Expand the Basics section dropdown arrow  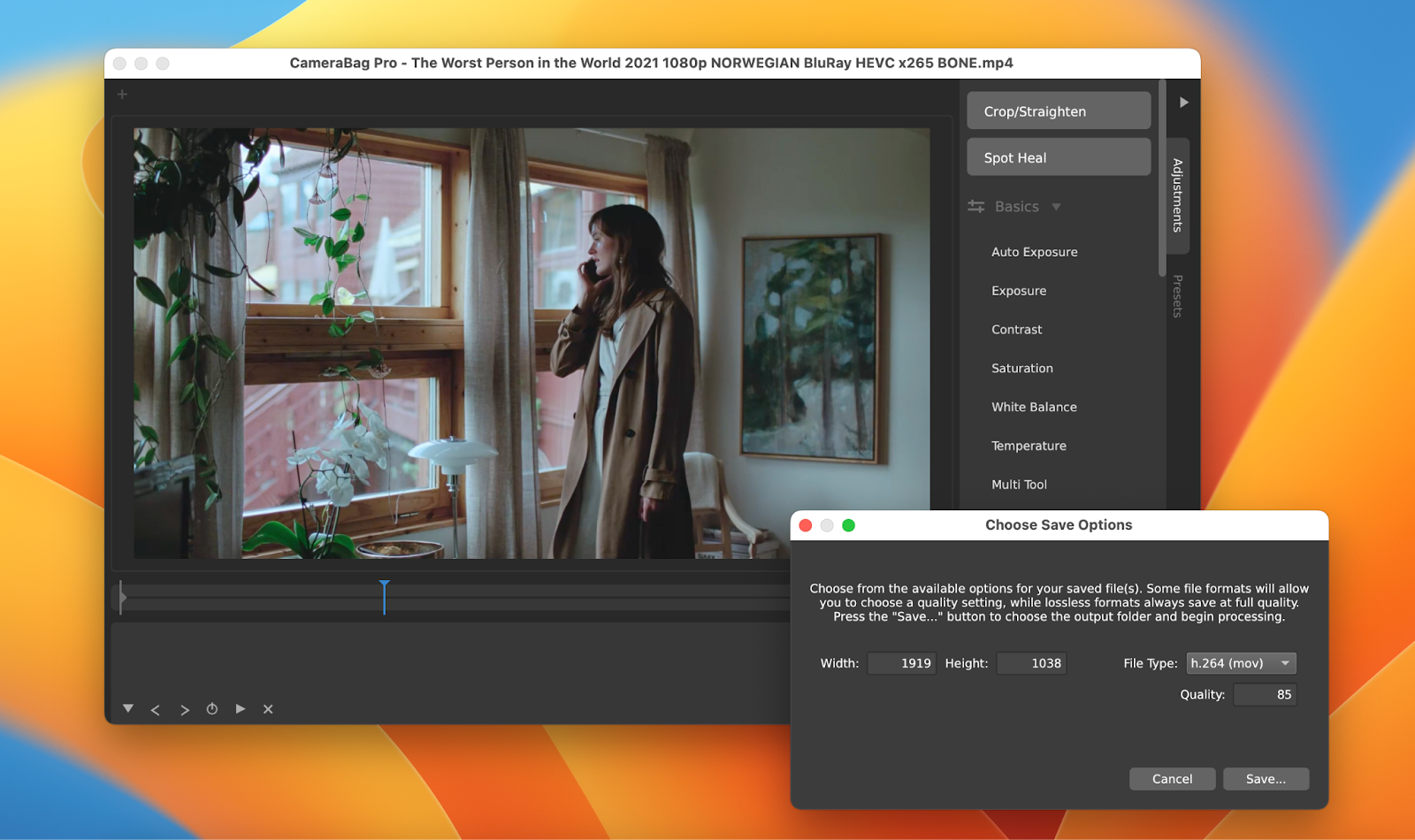(x=1056, y=207)
